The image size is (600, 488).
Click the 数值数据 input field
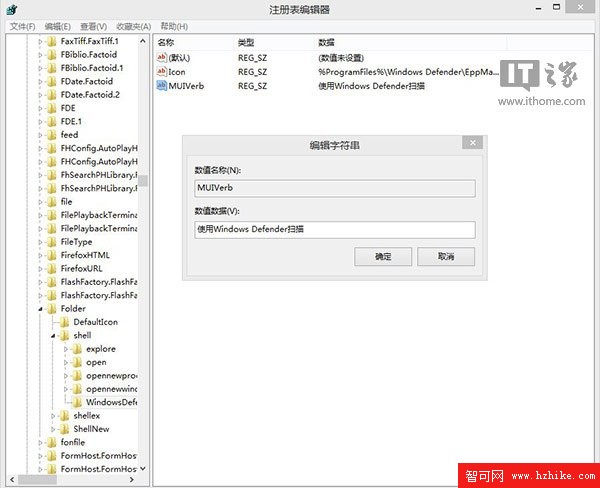point(335,230)
